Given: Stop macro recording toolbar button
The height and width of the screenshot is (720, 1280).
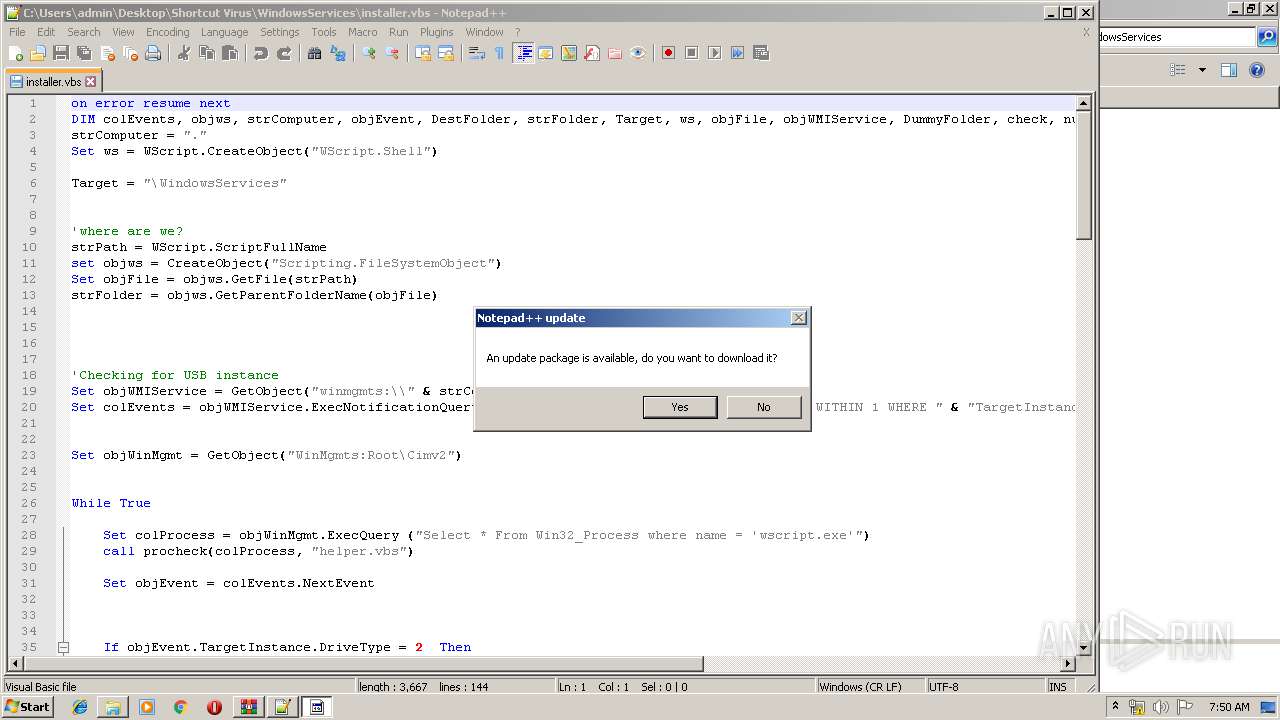Looking at the screenshot, I should (691, 53).
